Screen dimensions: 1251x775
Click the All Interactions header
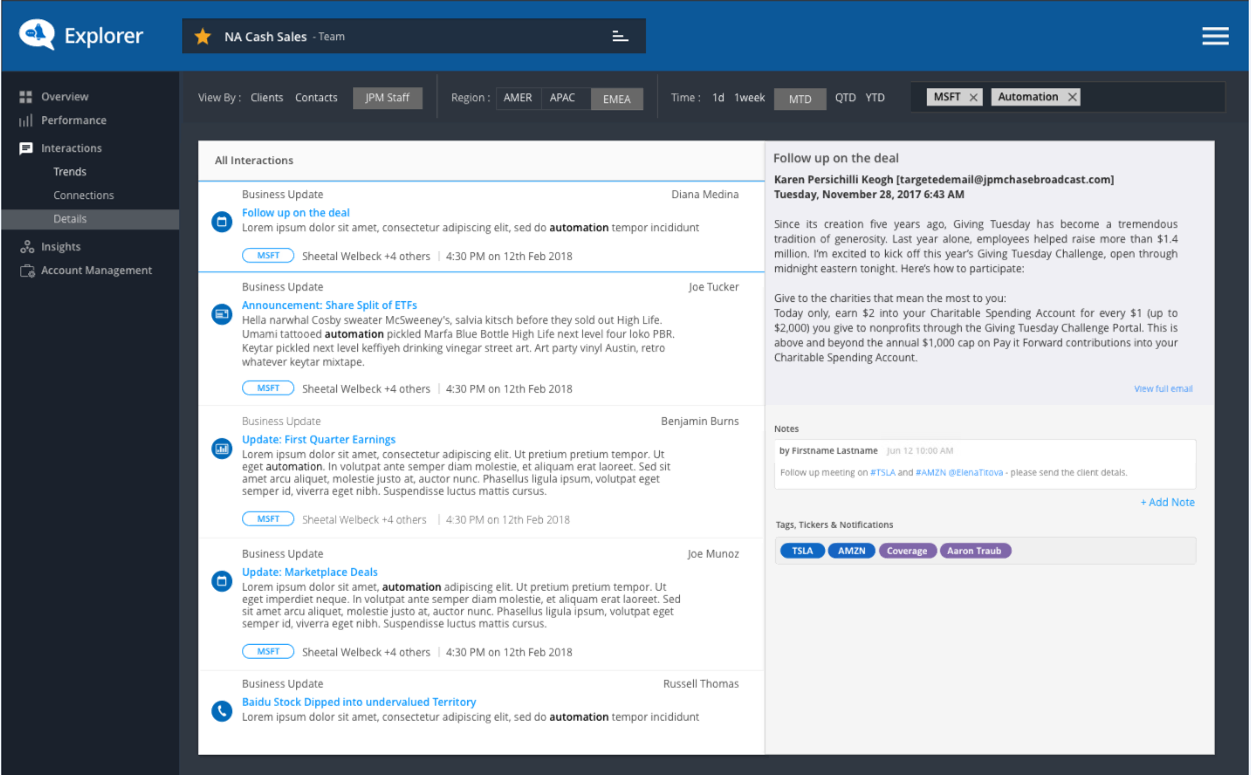click(x=254, y=160)
